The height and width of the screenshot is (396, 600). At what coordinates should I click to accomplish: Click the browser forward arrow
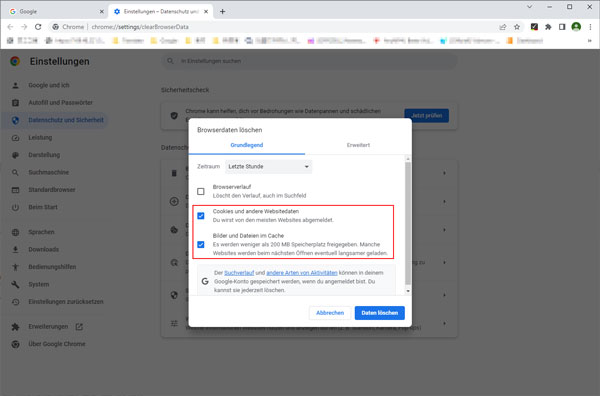[x=24, y=27]
